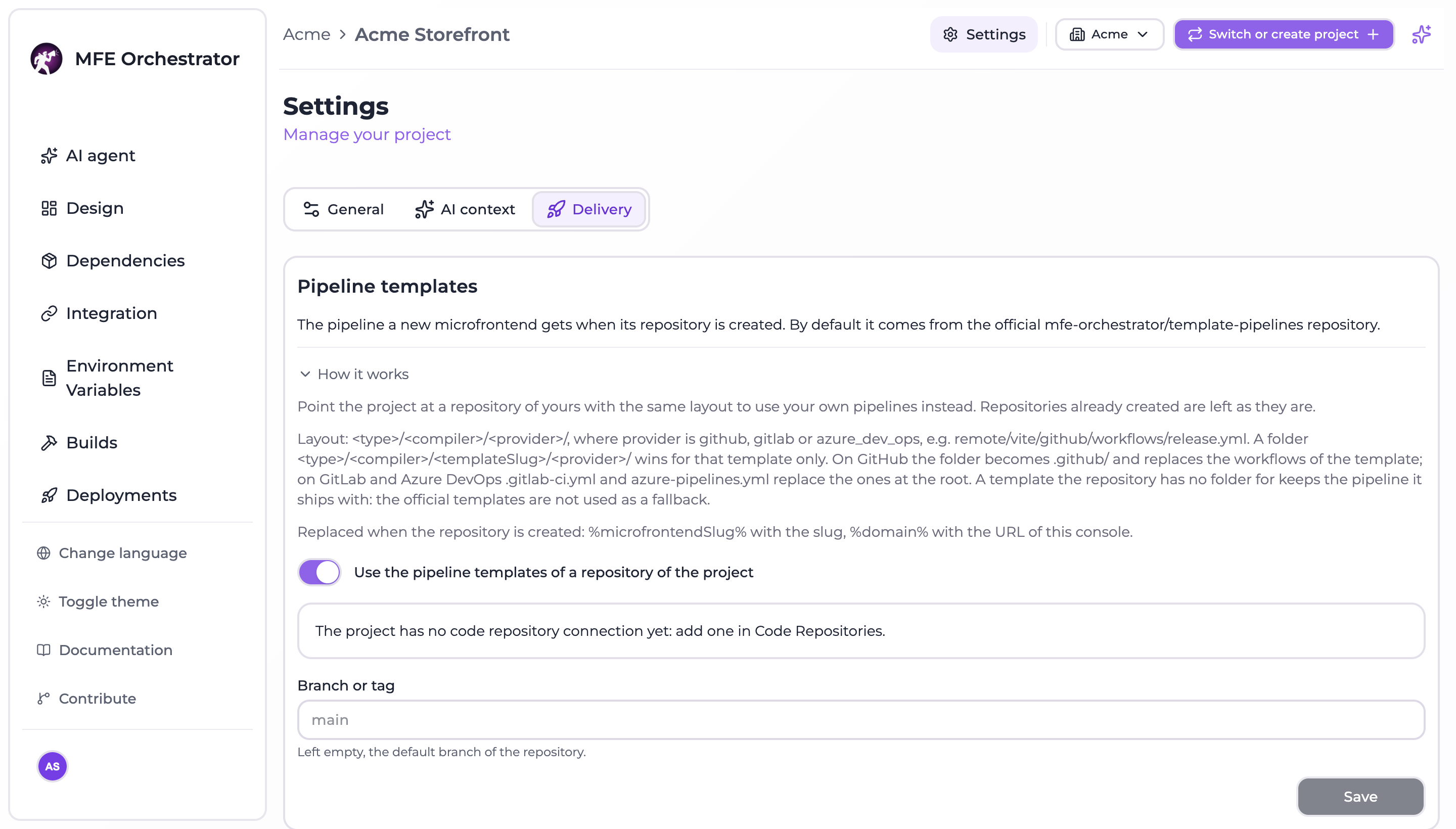Screen dimensions: 1456x829
Task: Click the Environment Variables file icon
Action: [x=49, y=378]
